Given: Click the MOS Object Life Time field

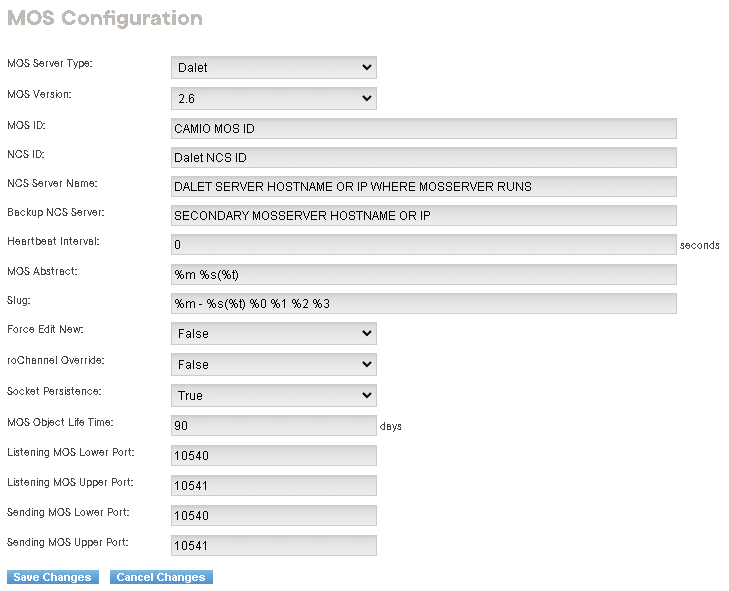Looking at the screenshot, I should [273, 426].
